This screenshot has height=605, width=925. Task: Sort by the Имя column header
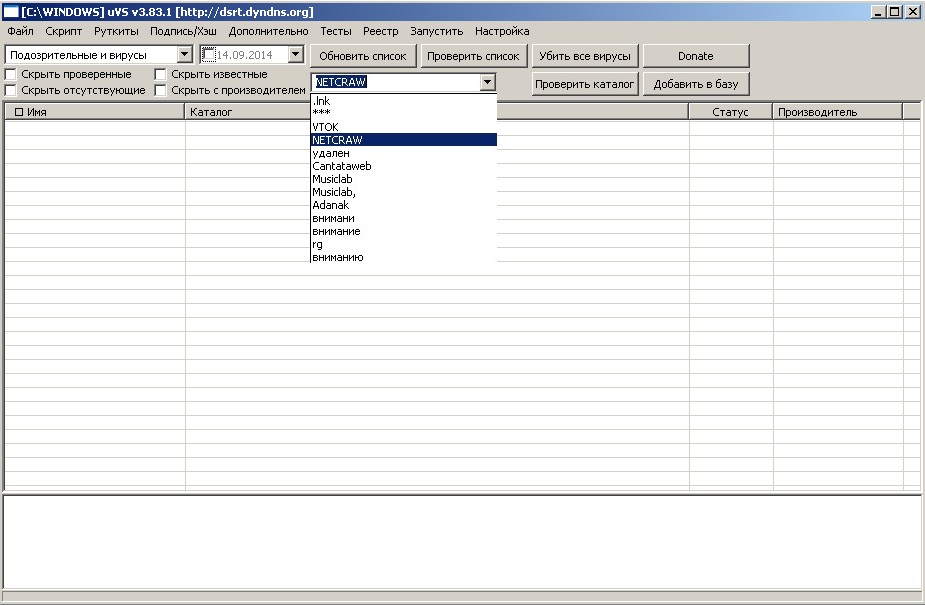[94, 111]
